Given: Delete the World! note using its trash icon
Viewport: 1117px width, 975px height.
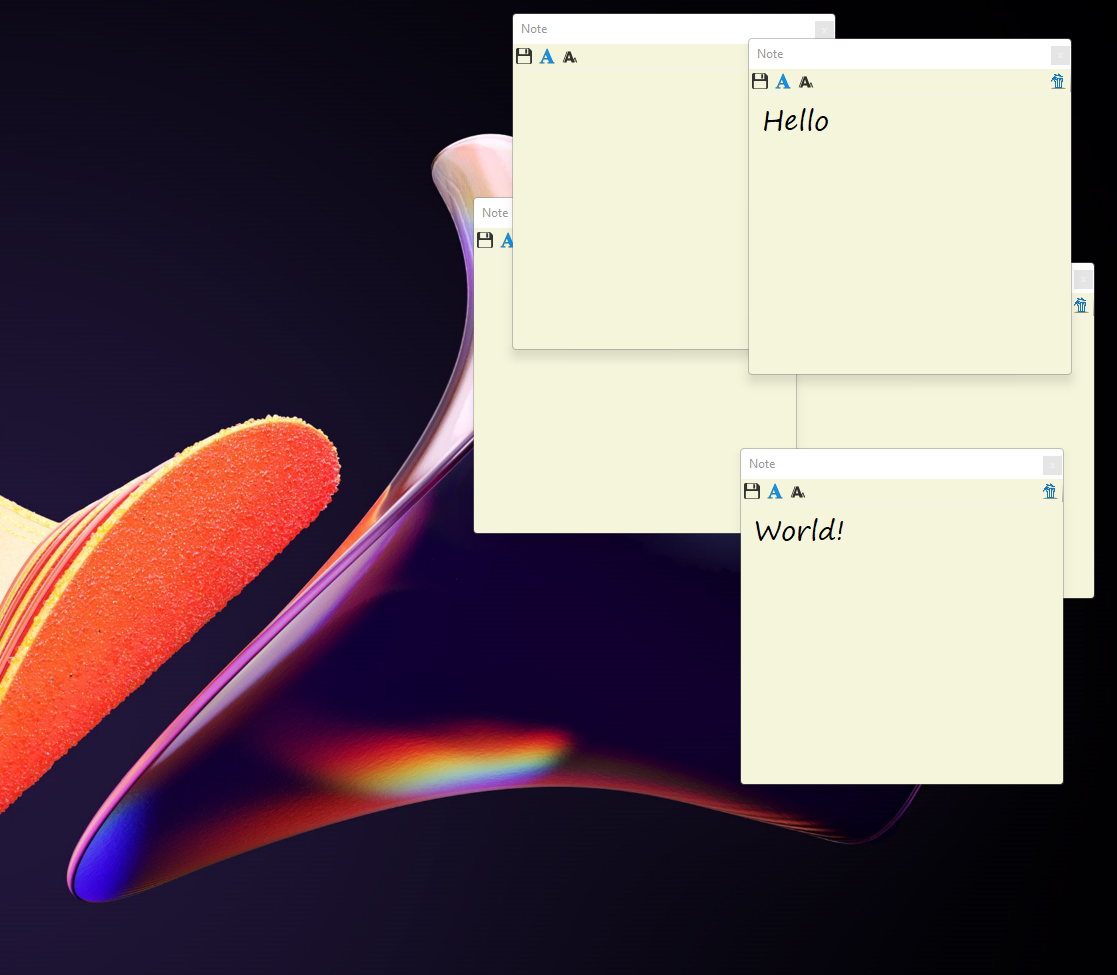Looking at the screenshot, I should [x=1050, y=491].
